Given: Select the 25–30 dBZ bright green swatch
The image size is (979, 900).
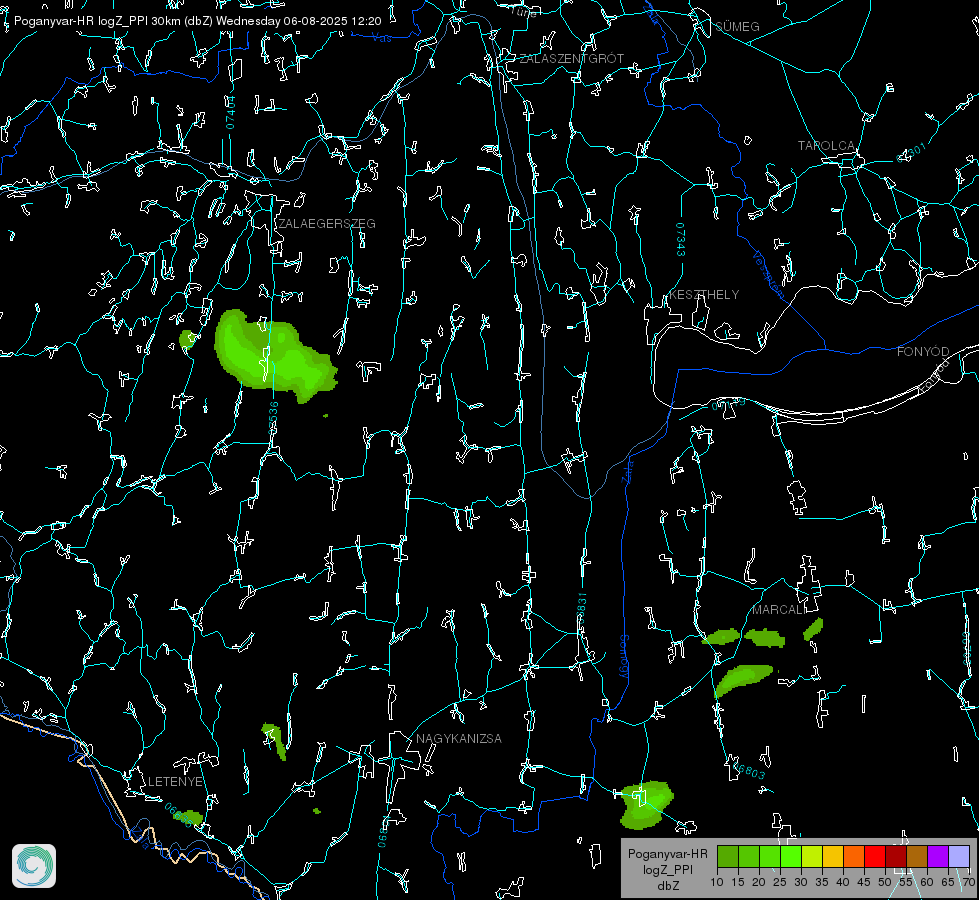Looking at the screenshot, I should coord(791,856).
